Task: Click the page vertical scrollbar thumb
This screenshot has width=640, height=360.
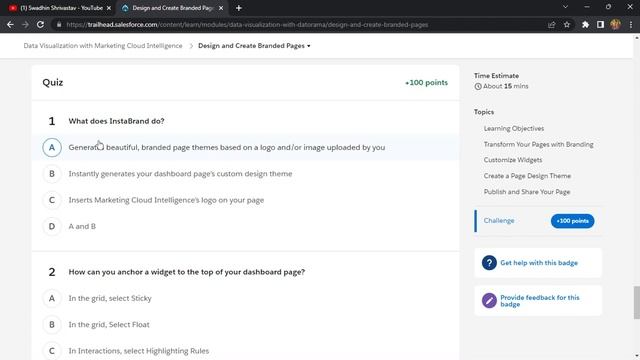Action: 636,302
